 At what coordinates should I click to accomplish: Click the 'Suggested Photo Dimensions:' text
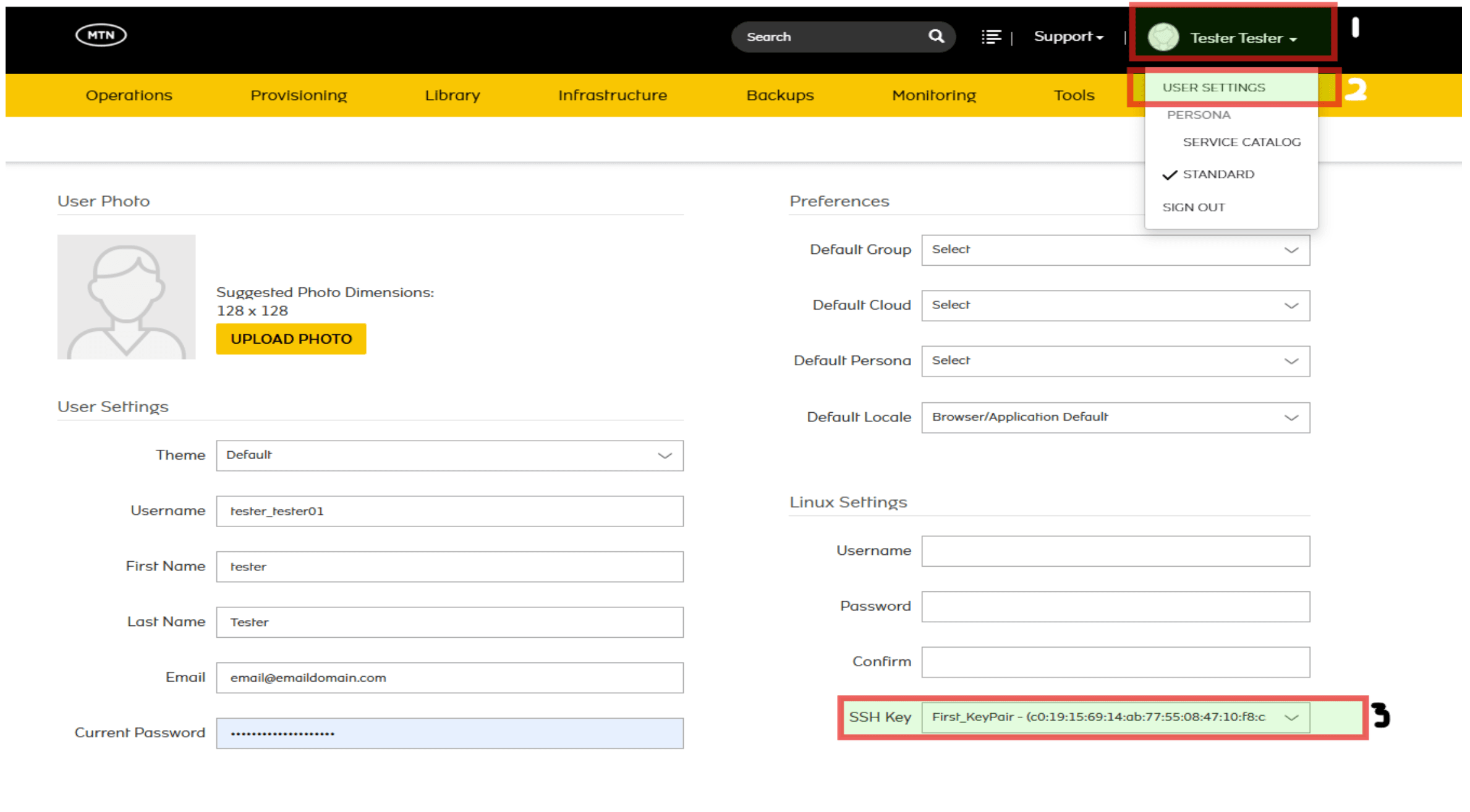click(325, 292)
